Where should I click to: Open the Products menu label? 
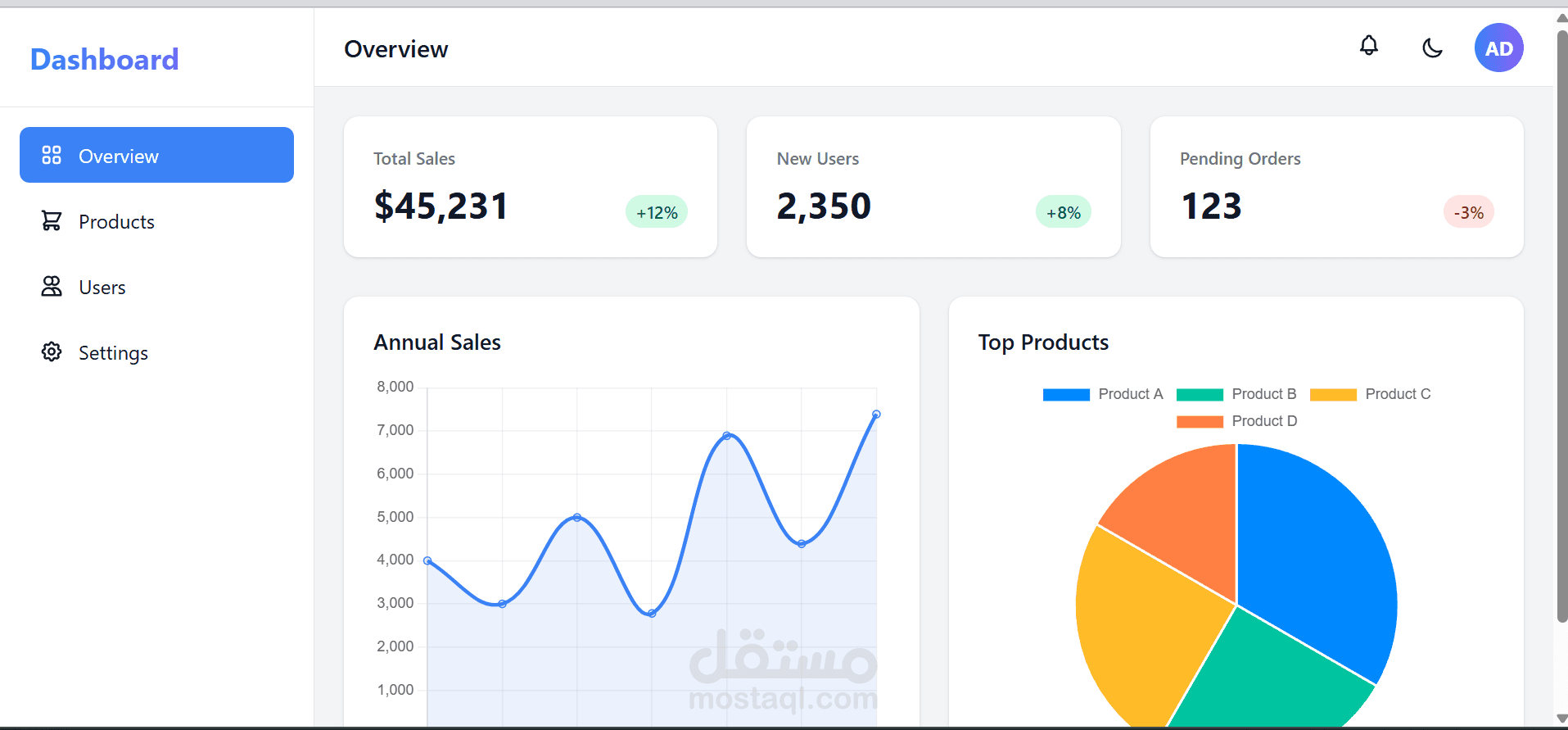(116, 222)
